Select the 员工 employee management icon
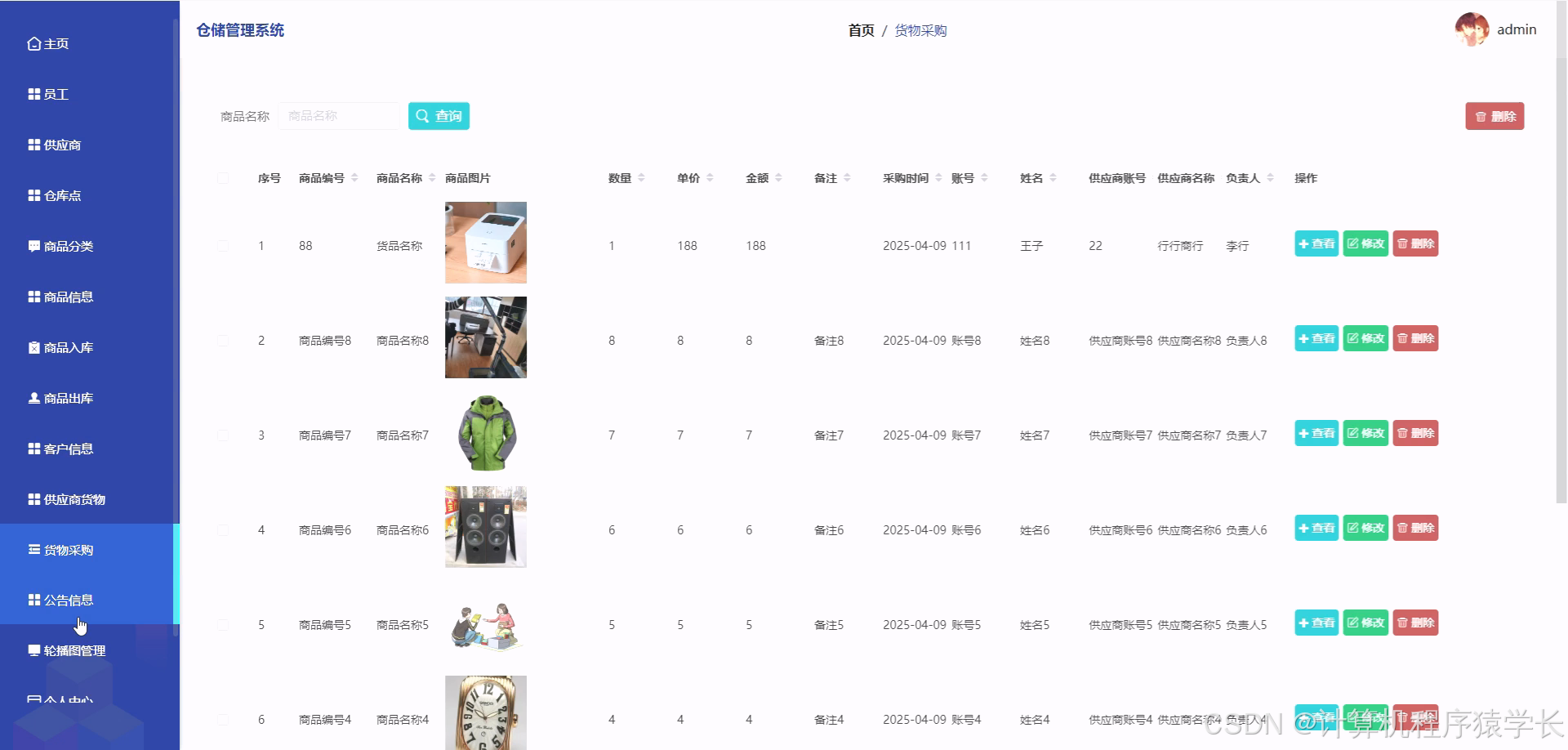This screenshot has height=750, width=1568. coord(33,94)
